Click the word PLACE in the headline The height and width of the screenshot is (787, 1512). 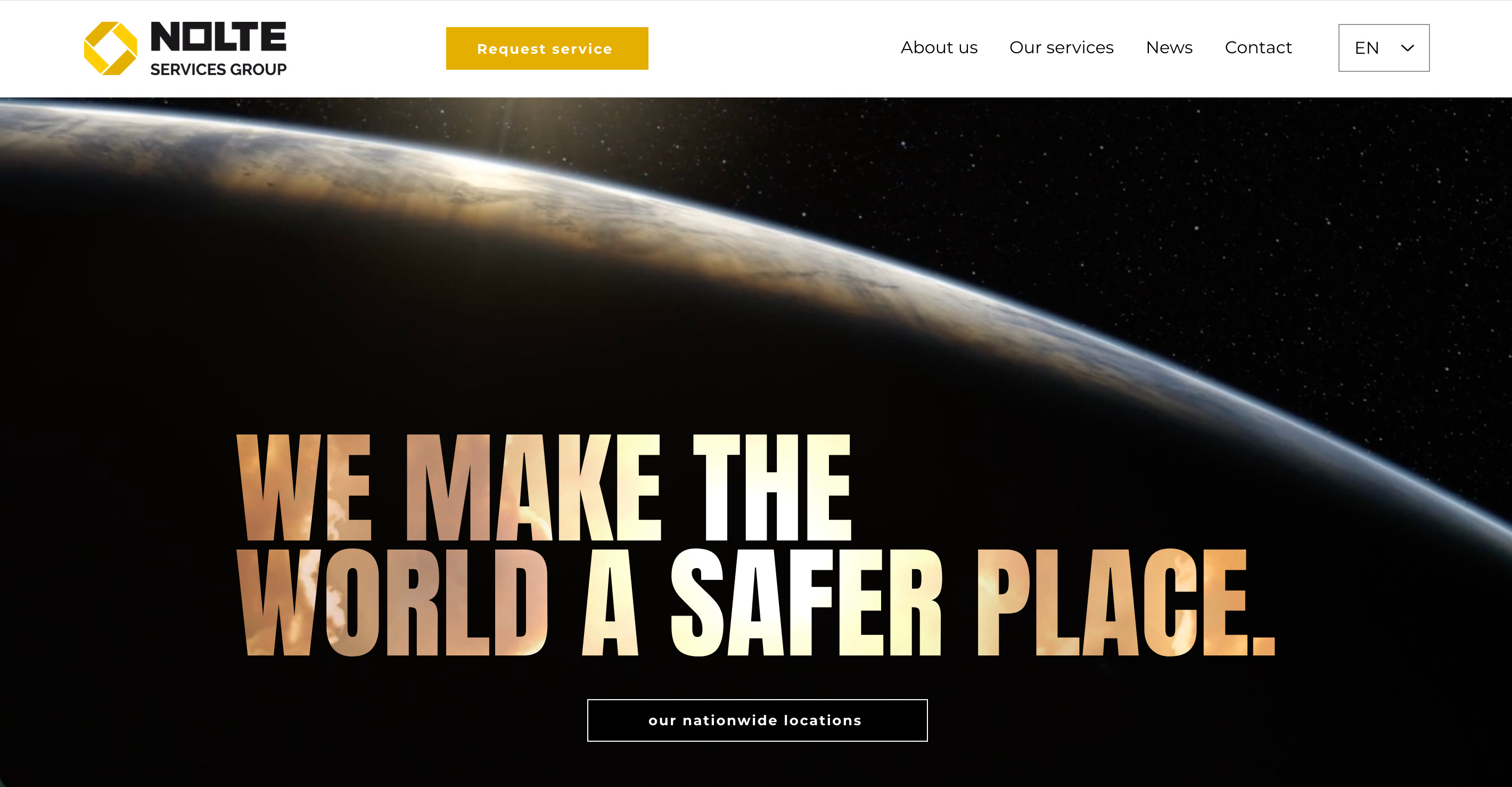click(1126, 602)
